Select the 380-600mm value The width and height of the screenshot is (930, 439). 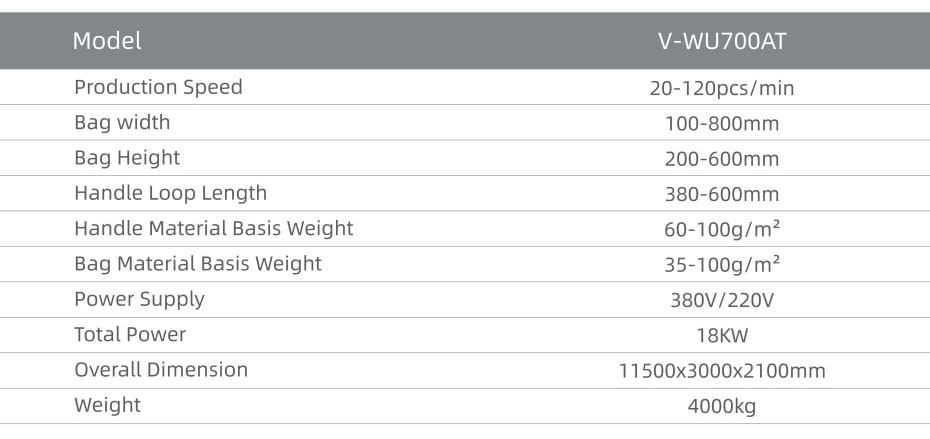click(x=722, y=195)
